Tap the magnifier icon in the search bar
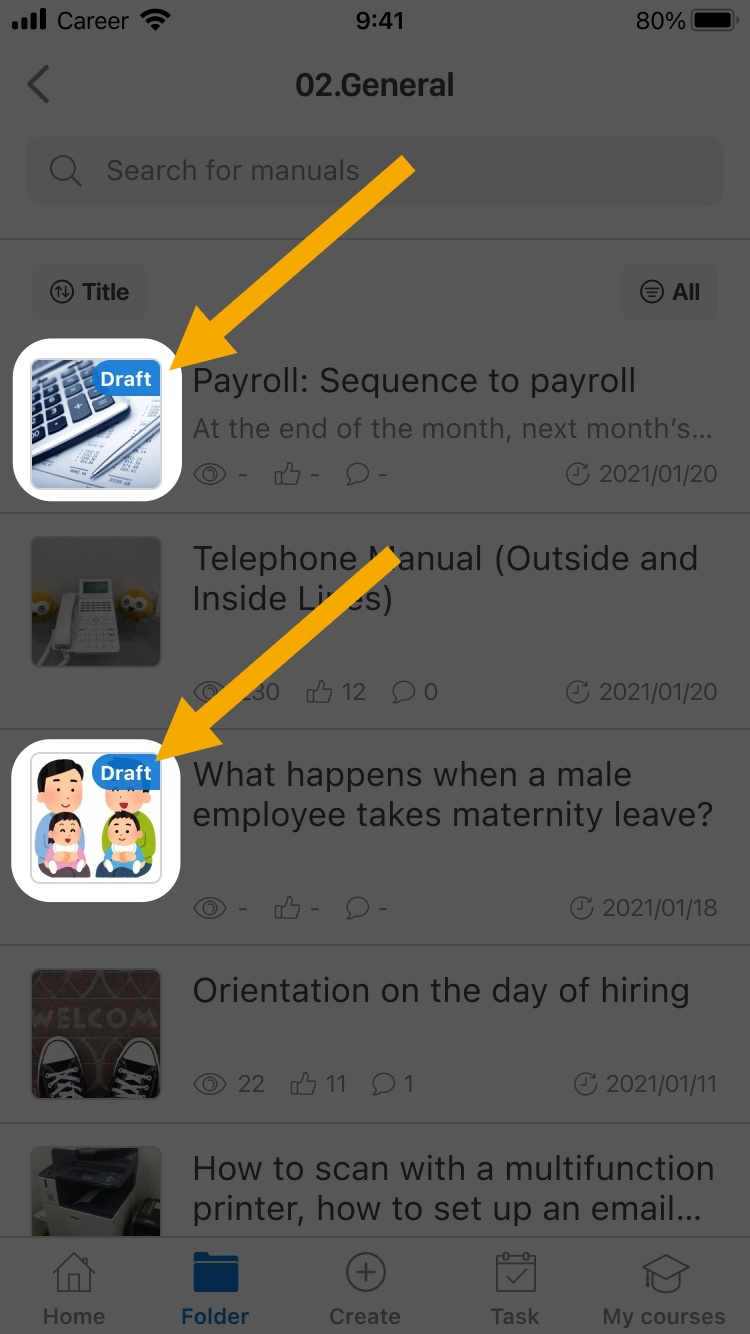The width and height of the screenshot is (750, 1334). (65, 171)
